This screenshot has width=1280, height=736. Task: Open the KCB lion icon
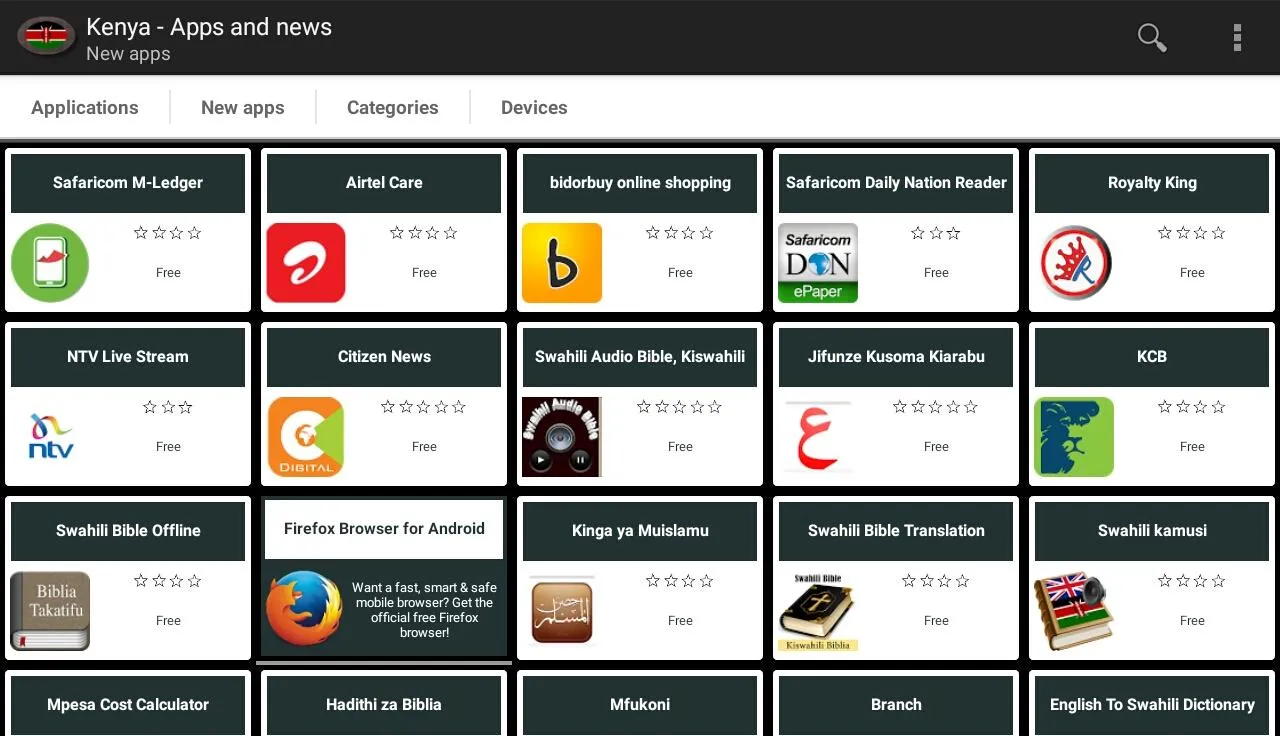[1074, 436]
